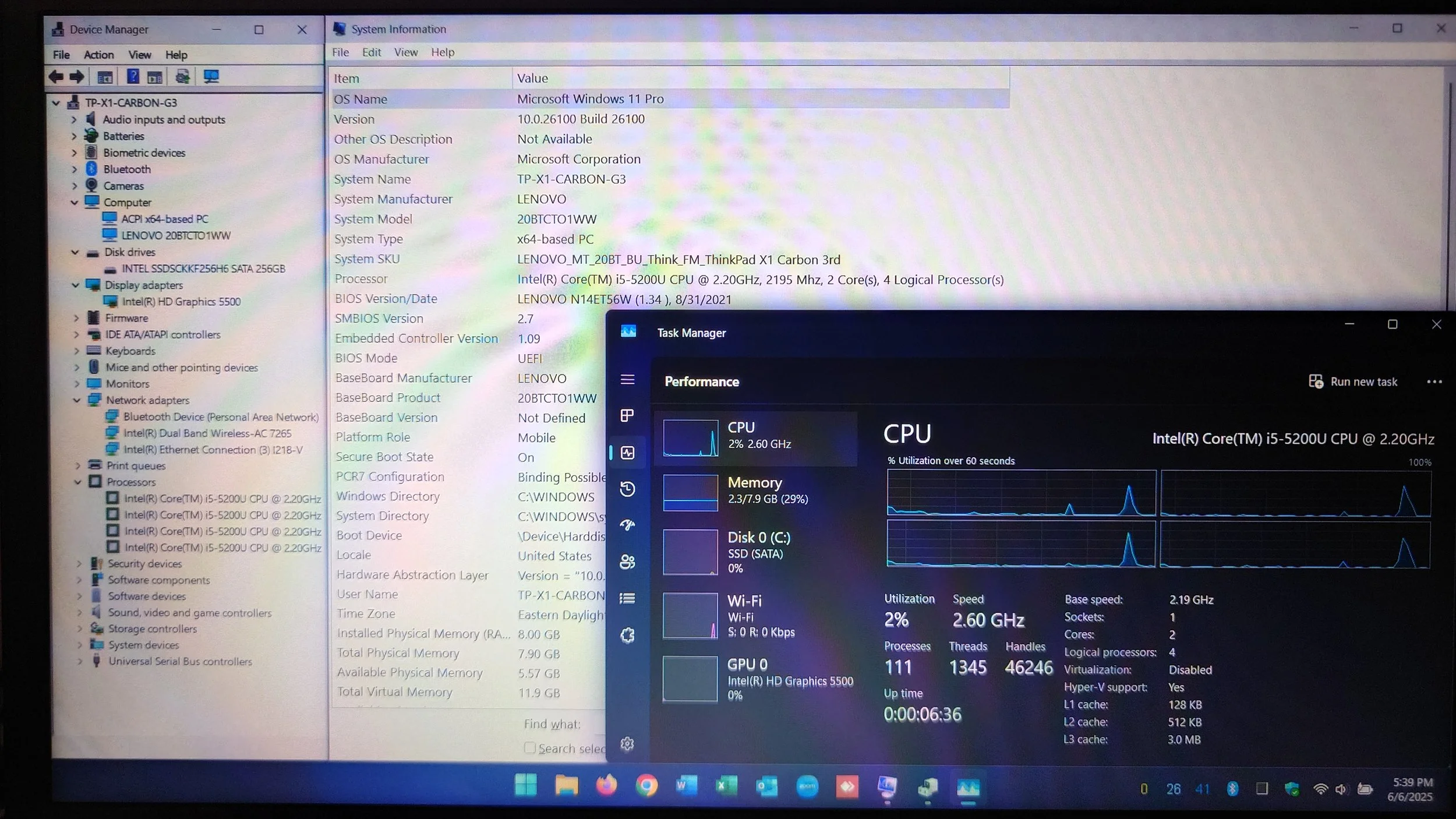Open System Information View menu
The height and width of the screenshot is (819, 1456).
point(406,52)
